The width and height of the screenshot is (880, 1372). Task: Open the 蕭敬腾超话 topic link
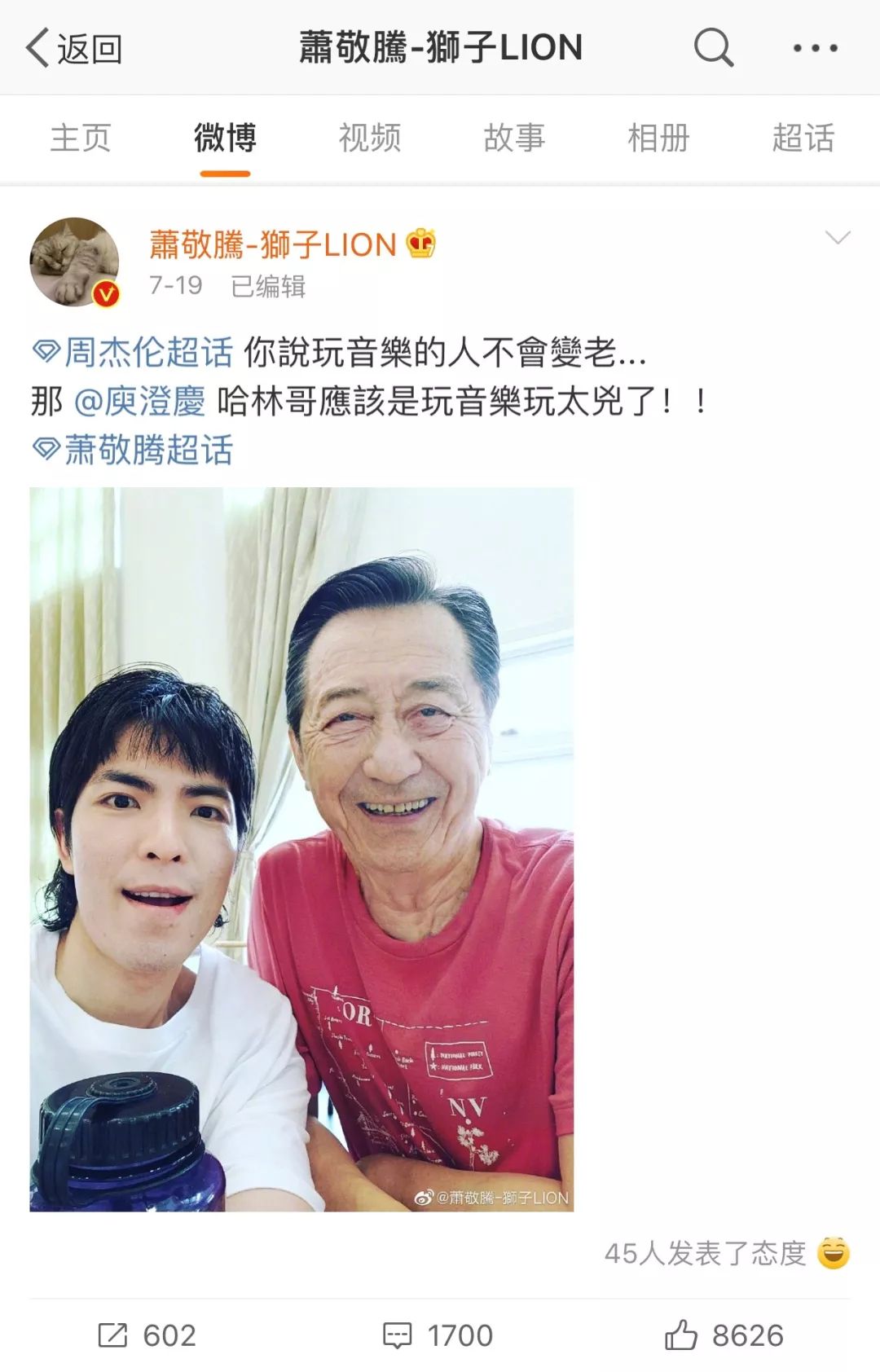tap(133, 450)
